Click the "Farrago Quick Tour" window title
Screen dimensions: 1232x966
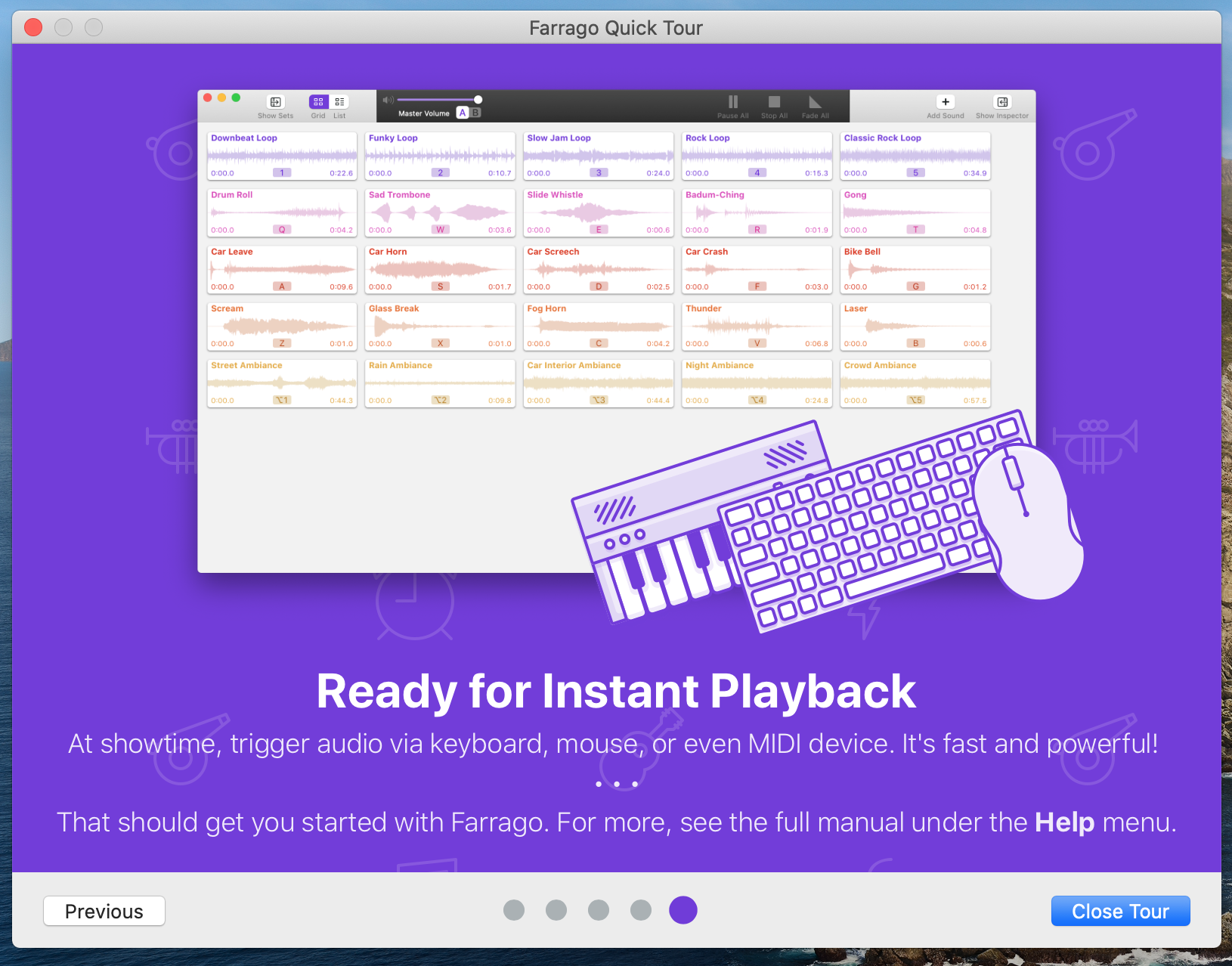pos(616,28)
